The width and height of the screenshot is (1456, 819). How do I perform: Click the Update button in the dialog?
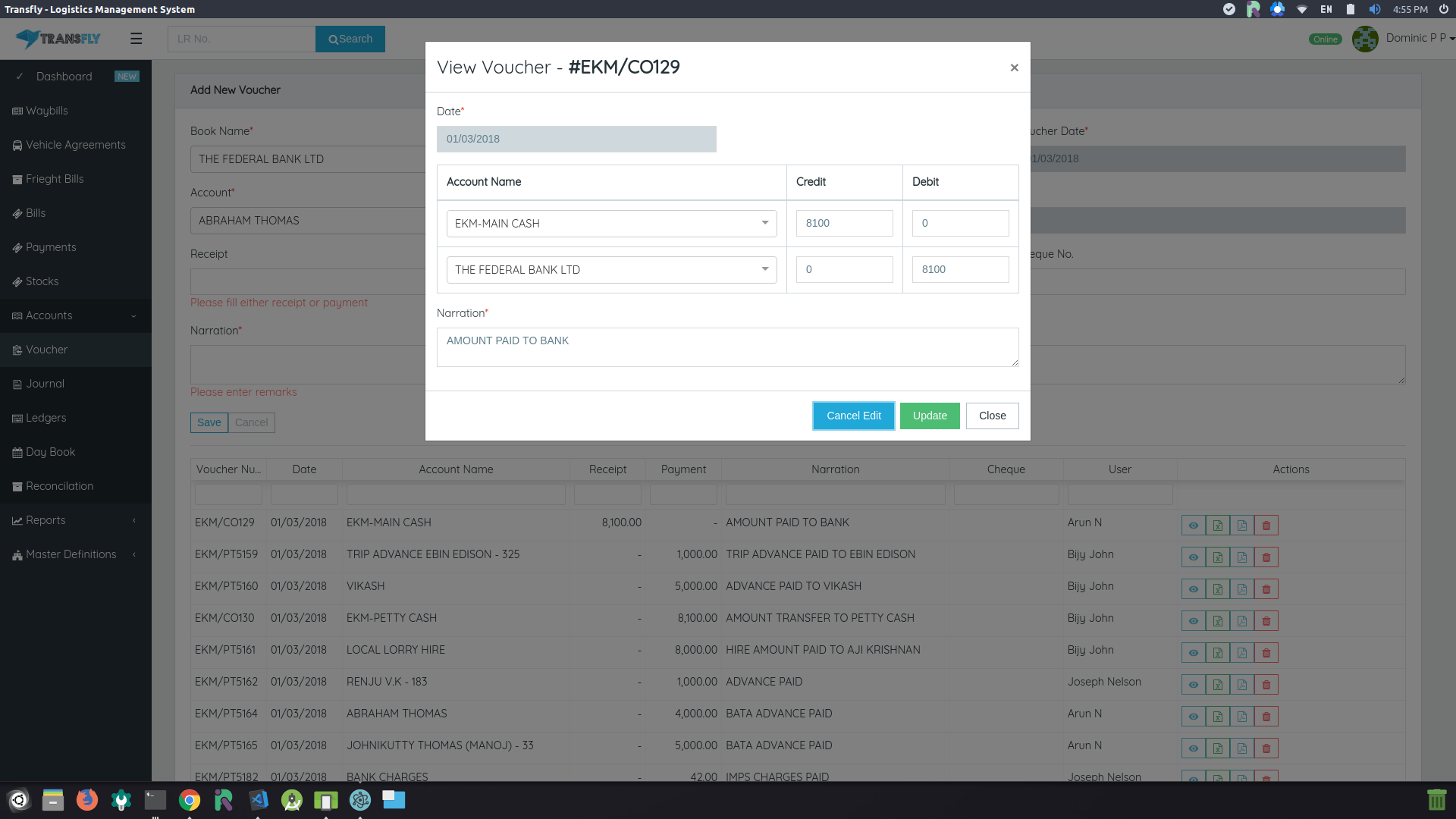coord(930,416)
